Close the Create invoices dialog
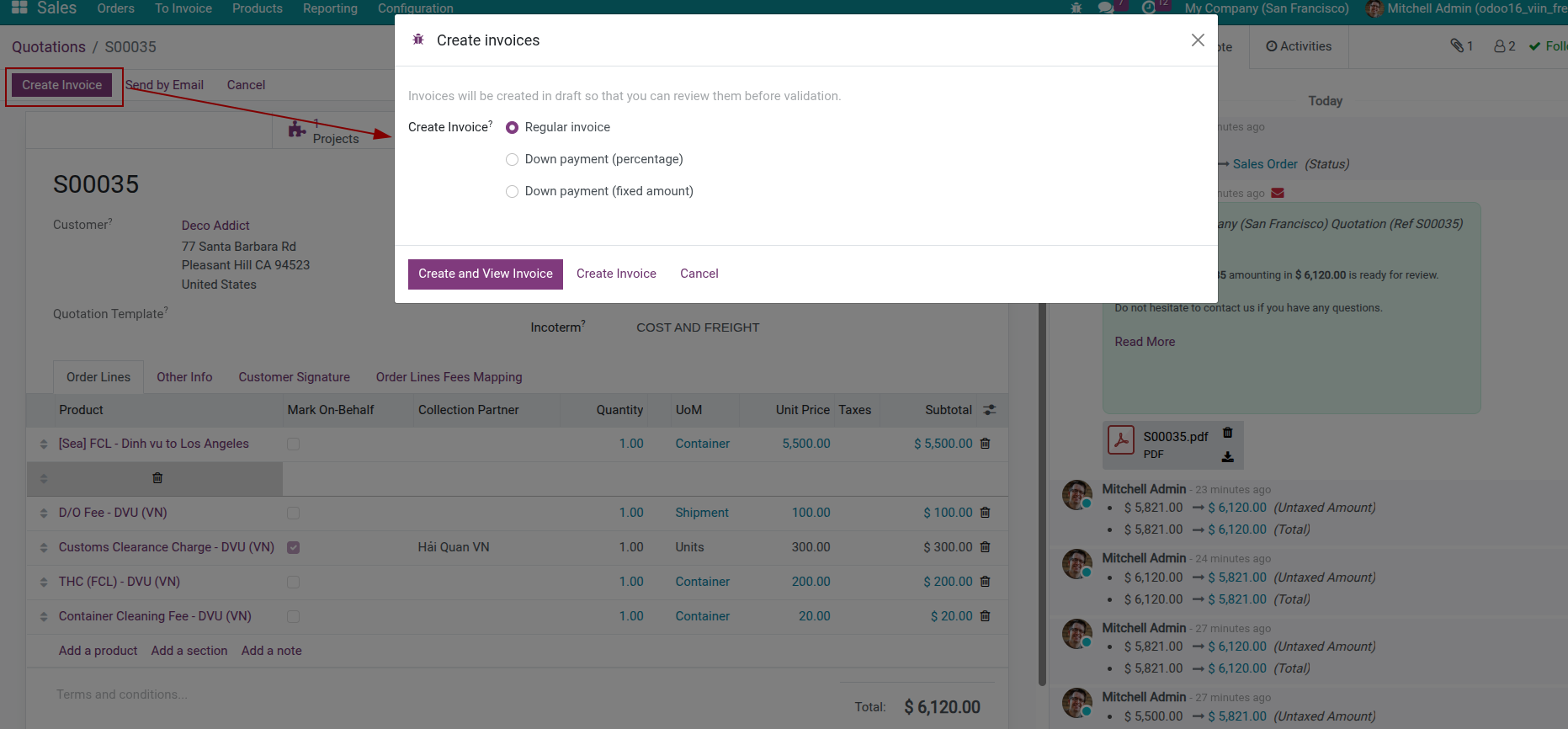1568x729 pixels. click(1198, 40)
